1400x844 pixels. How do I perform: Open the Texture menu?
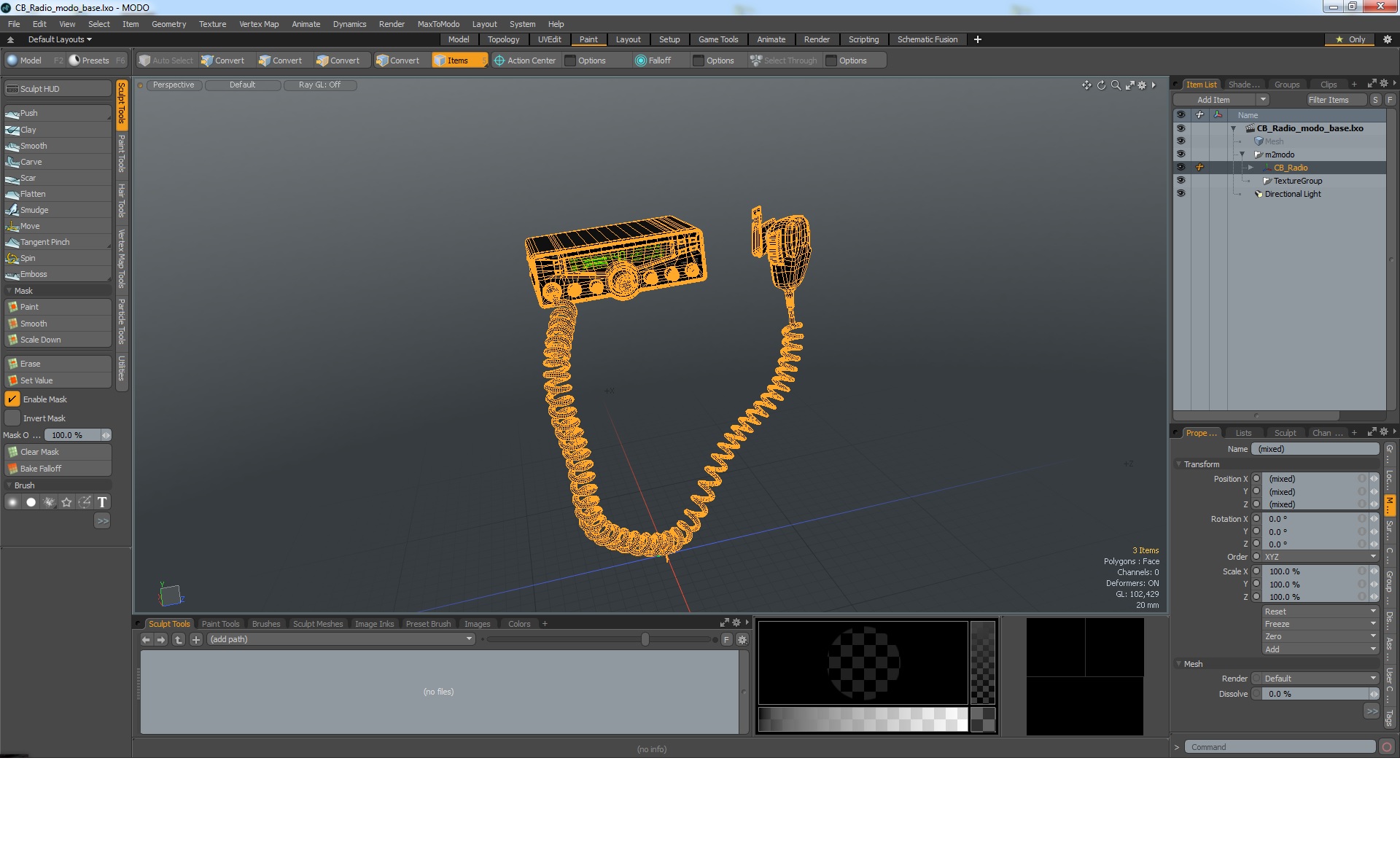tap(212, 24)
